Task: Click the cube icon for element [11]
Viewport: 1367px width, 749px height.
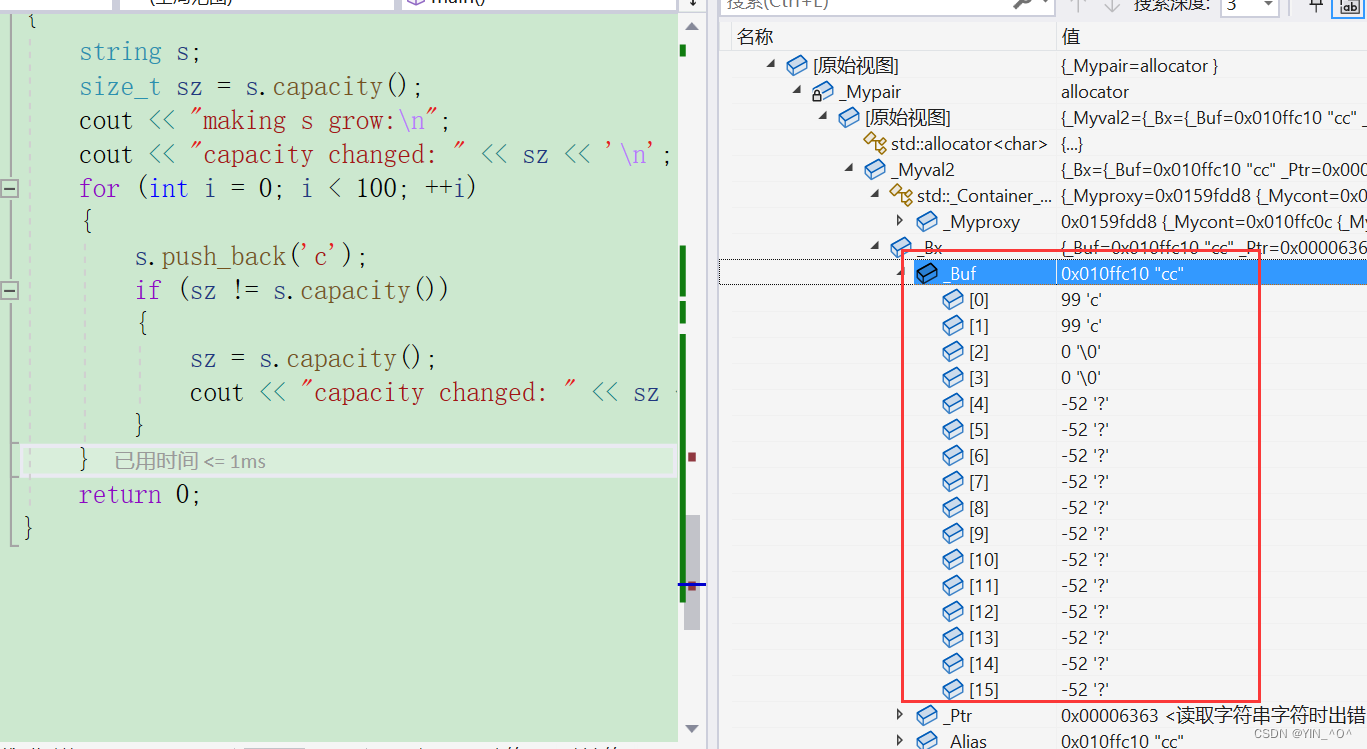Action: [953, 586]
